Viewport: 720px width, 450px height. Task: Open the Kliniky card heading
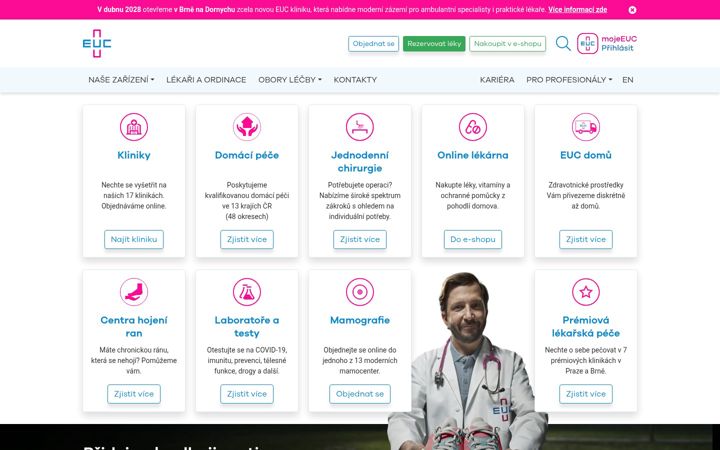tap(134, 155)
